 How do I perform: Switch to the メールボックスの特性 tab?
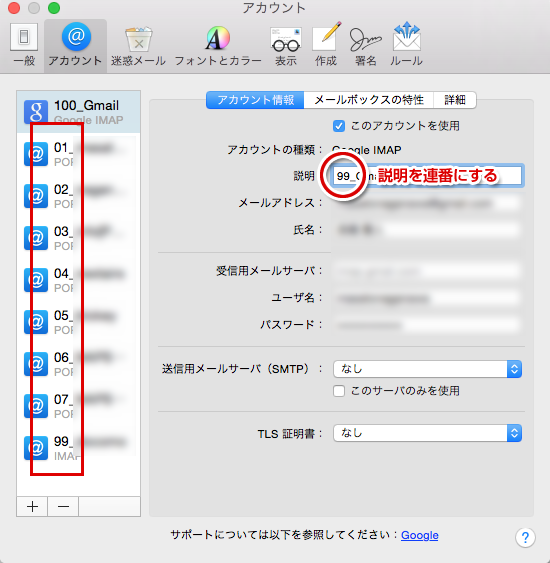(369, 100)
